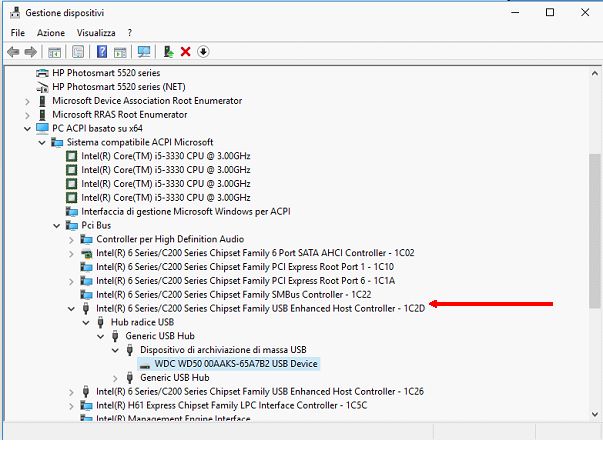Select USB Enhanced Host Controller 1C2D plug icon

coord(86,308)
